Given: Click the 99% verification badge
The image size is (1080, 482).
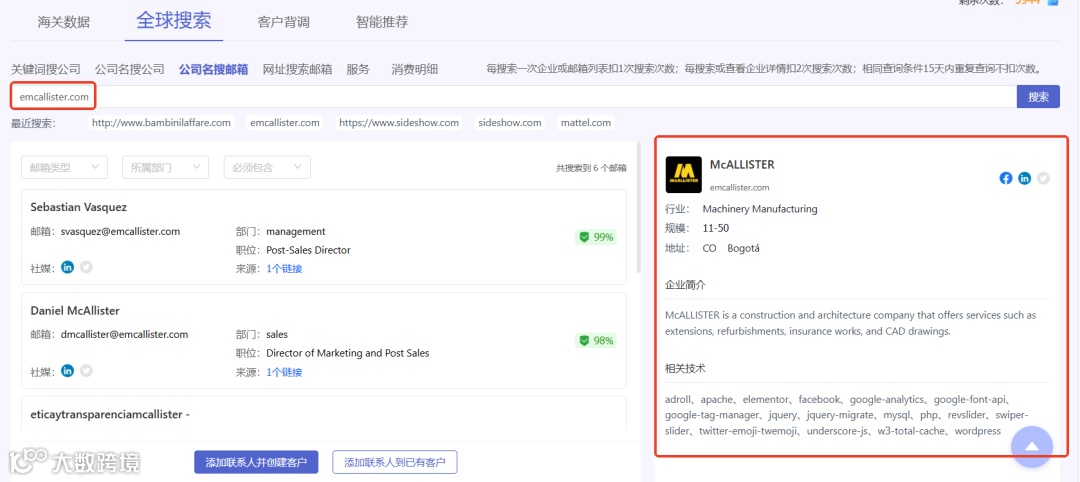Looking at the screenshot, I should (596, 237).
